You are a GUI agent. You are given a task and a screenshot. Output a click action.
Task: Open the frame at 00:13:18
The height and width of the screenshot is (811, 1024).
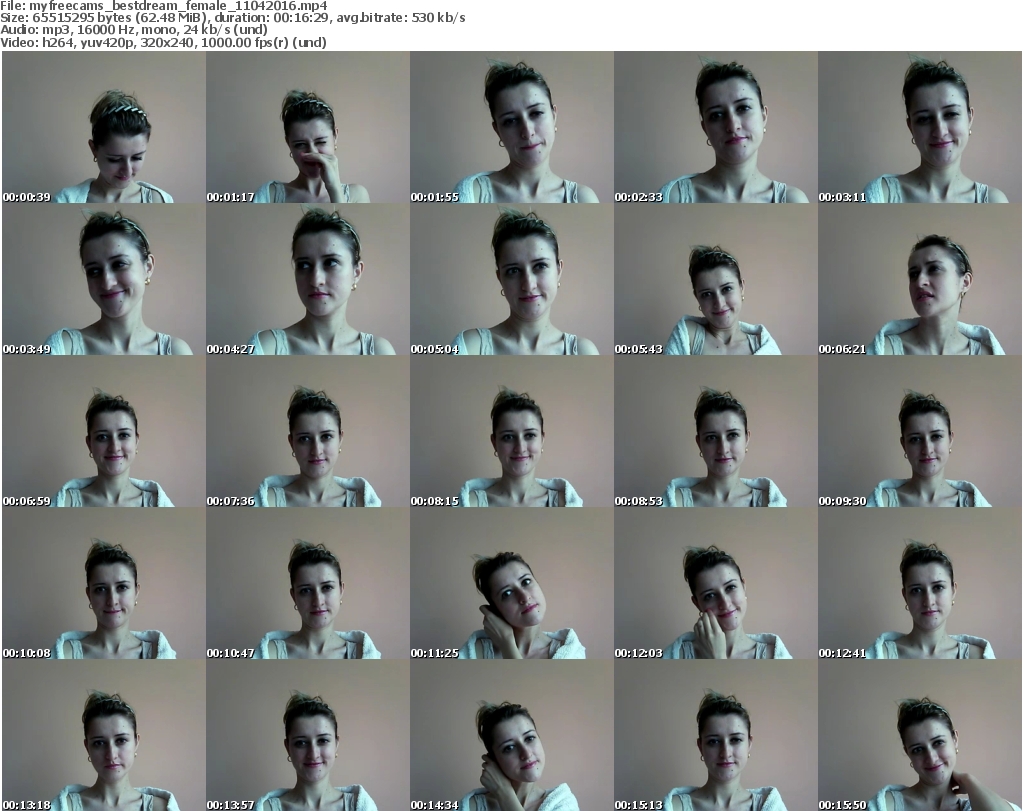tap(104, 735)
